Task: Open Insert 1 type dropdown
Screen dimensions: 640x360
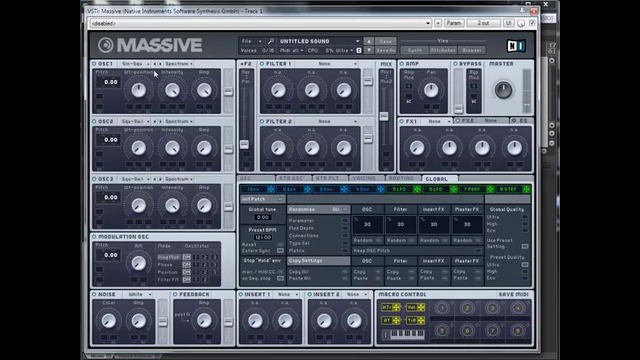Action: click(x=287, y=294)
